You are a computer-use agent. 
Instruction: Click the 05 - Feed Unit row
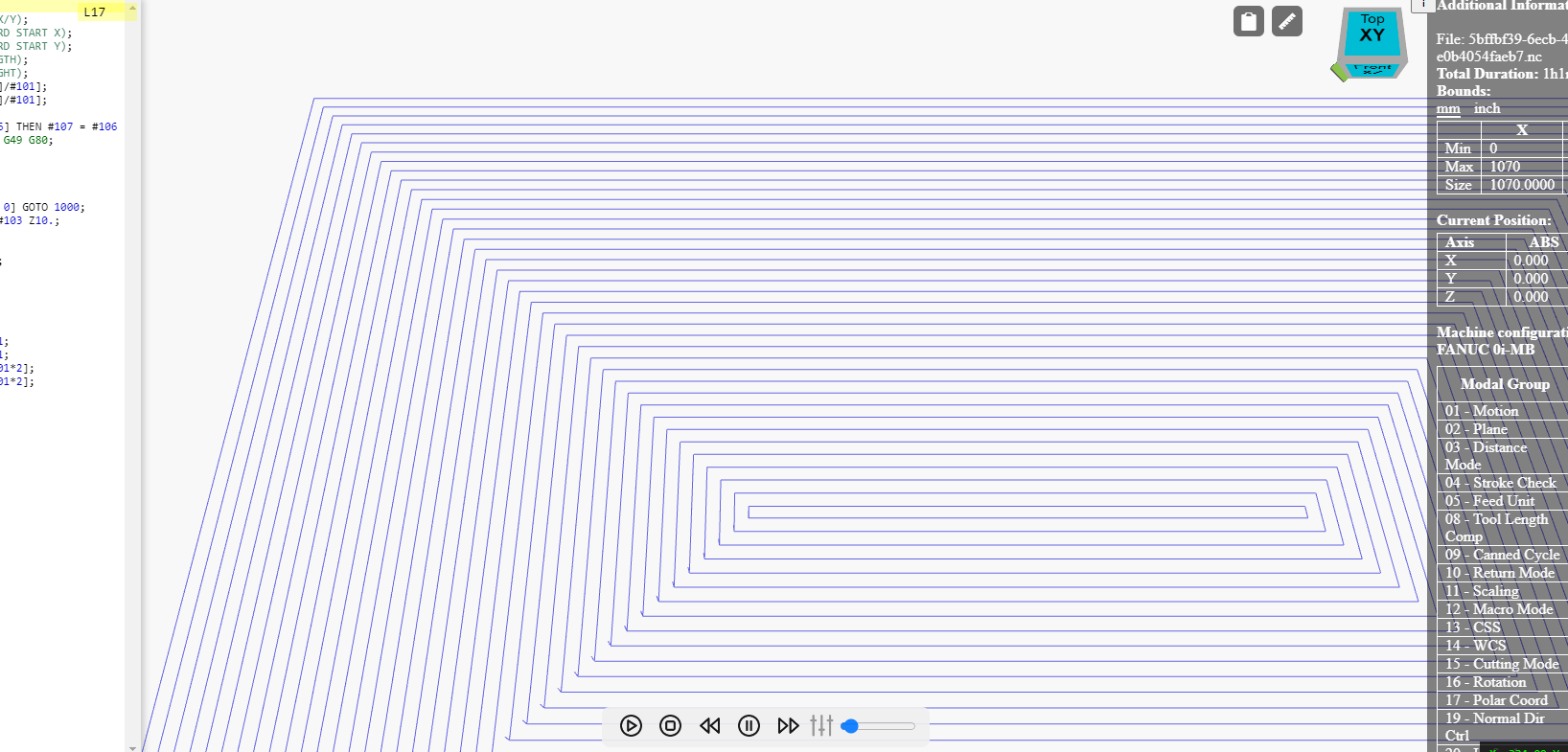coord(1503,501)
